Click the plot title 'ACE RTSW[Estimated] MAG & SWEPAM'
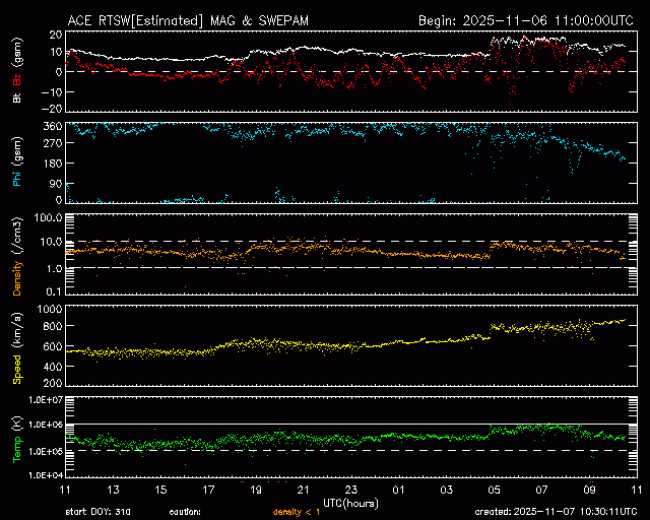 pyautogui.click(x=188, y=21)
